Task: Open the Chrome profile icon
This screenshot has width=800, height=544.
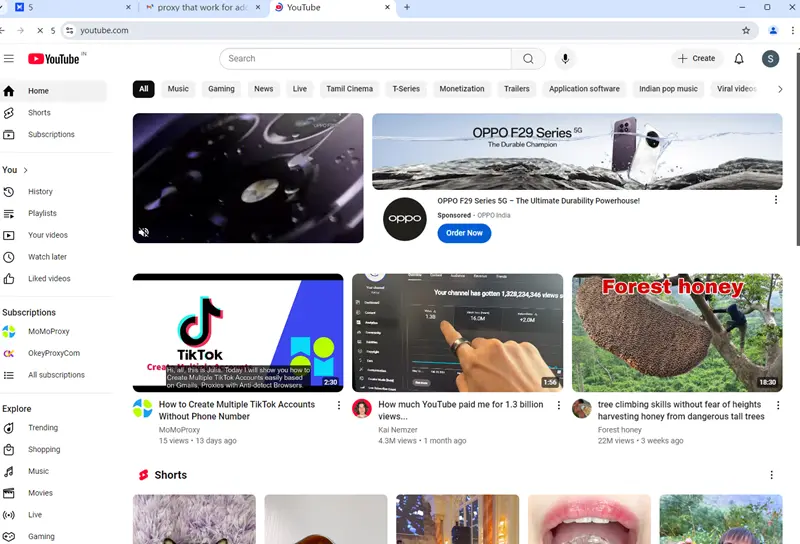Action: 773,31
